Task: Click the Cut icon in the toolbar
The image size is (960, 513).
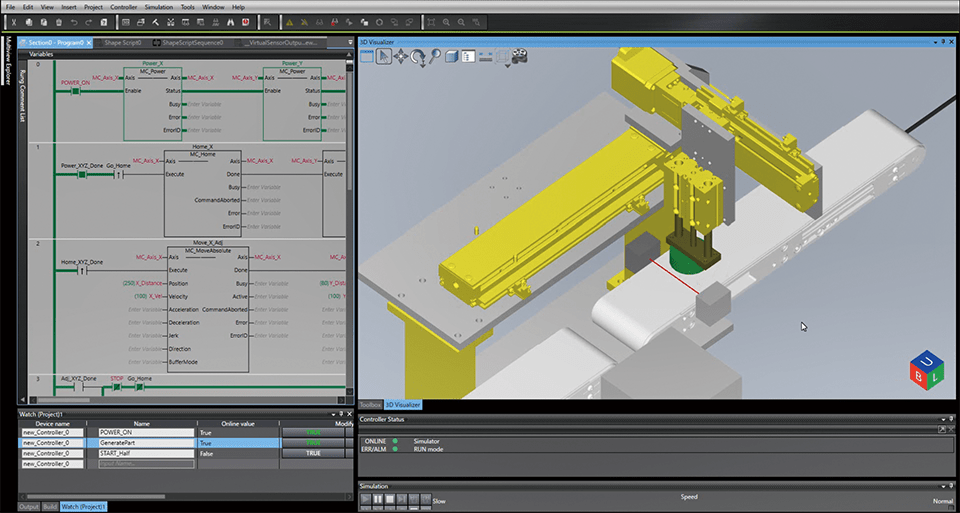Action: click(14, 22)
